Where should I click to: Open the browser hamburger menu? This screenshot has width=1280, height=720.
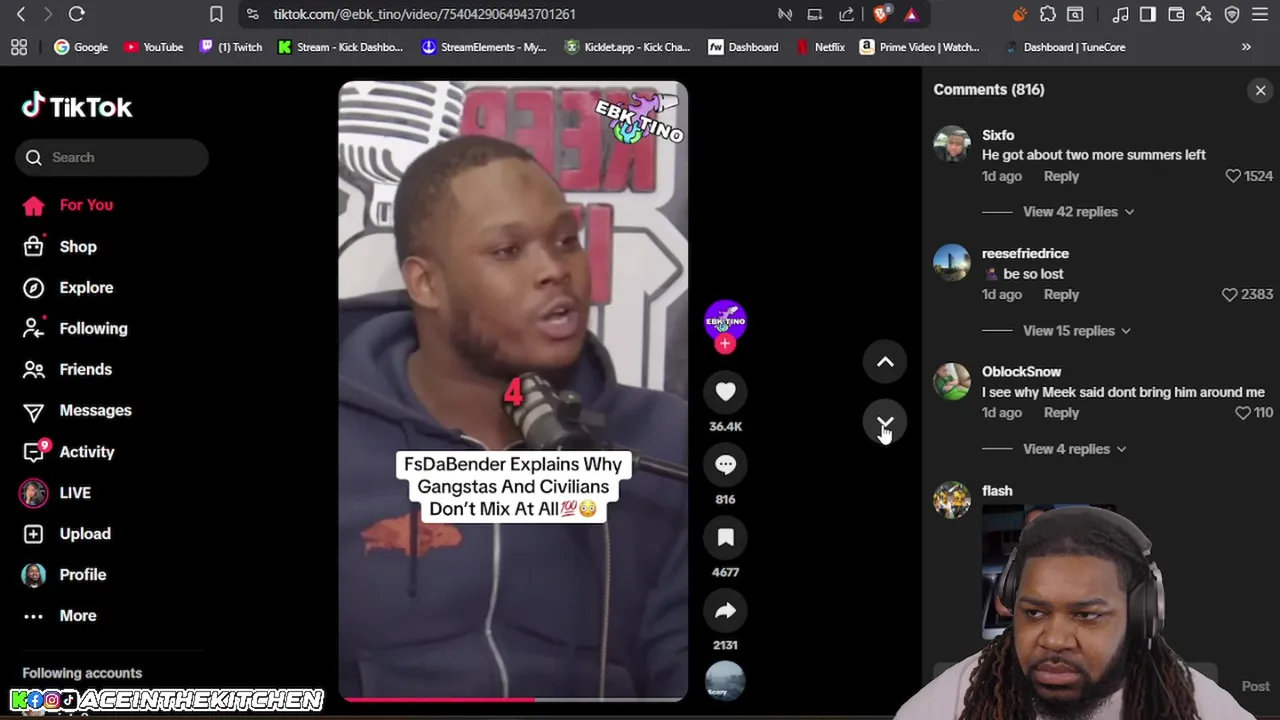pyautogui.click(x=1260, y=14)
